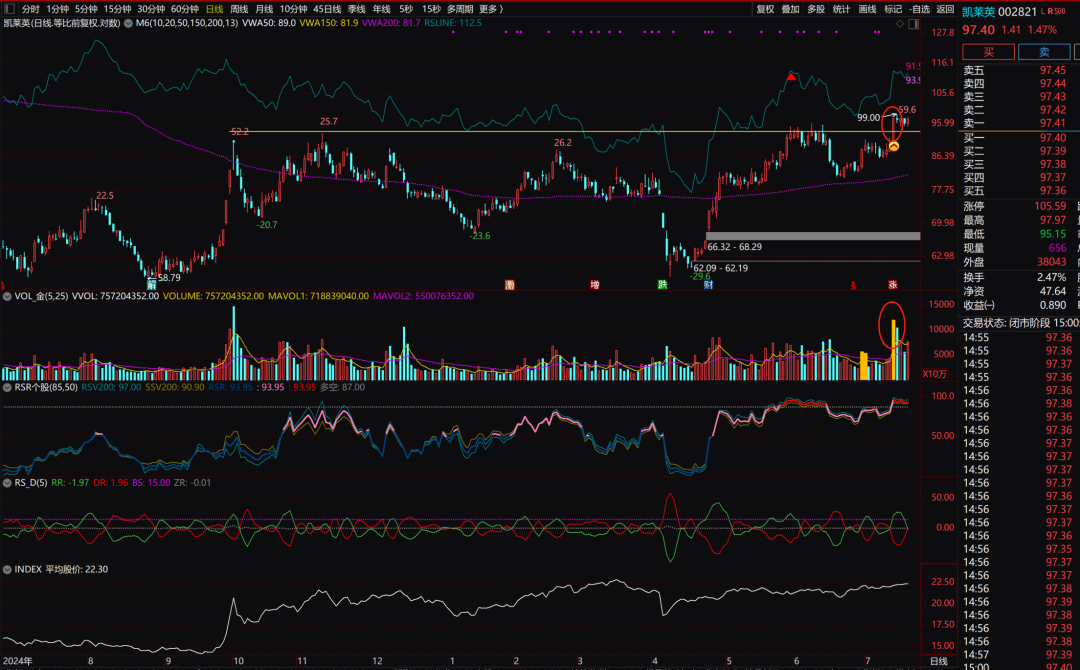This screenshot has width=1080, height=670.
Task: Select the 5分钟 period
Action: (x=86, y=9)
